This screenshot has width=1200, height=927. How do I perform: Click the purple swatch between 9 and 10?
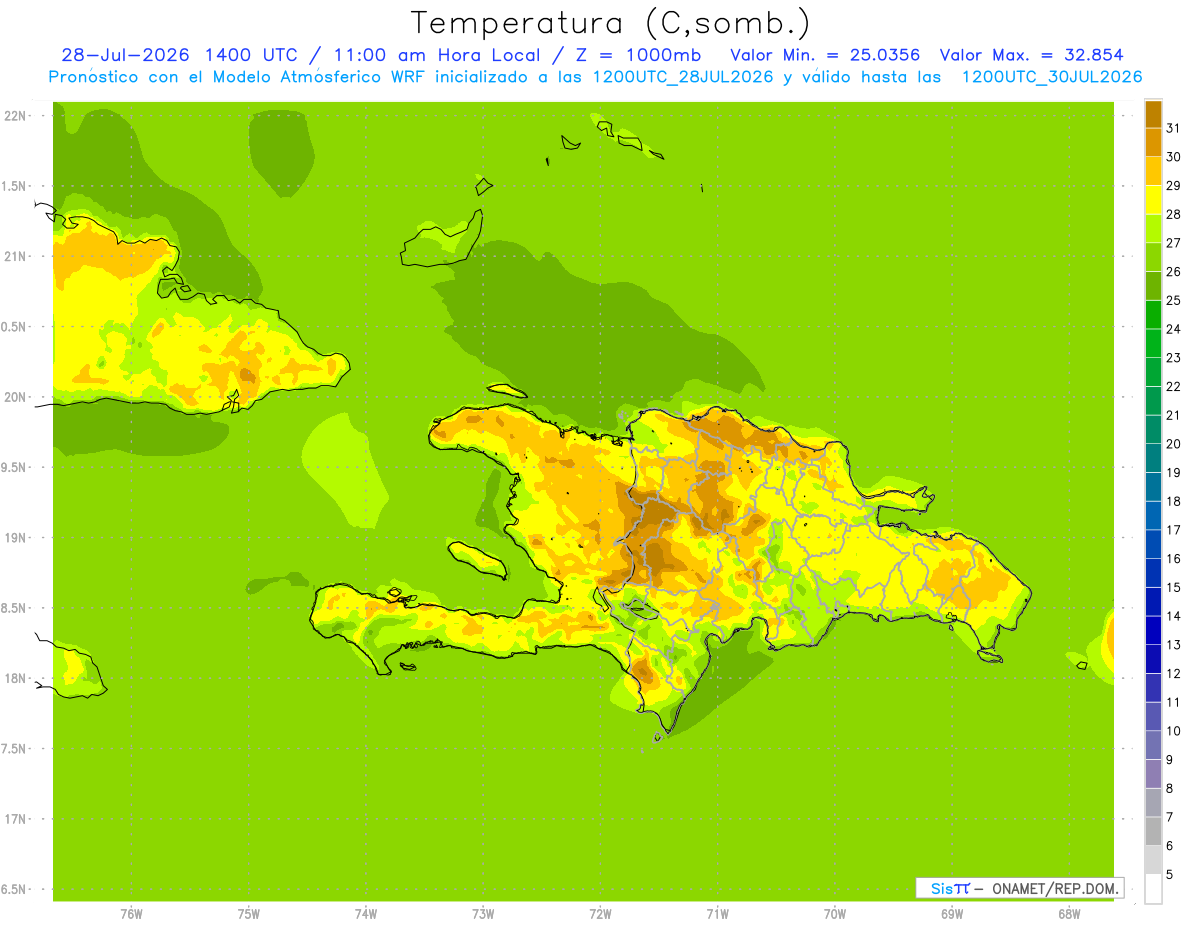[1153, 745]
